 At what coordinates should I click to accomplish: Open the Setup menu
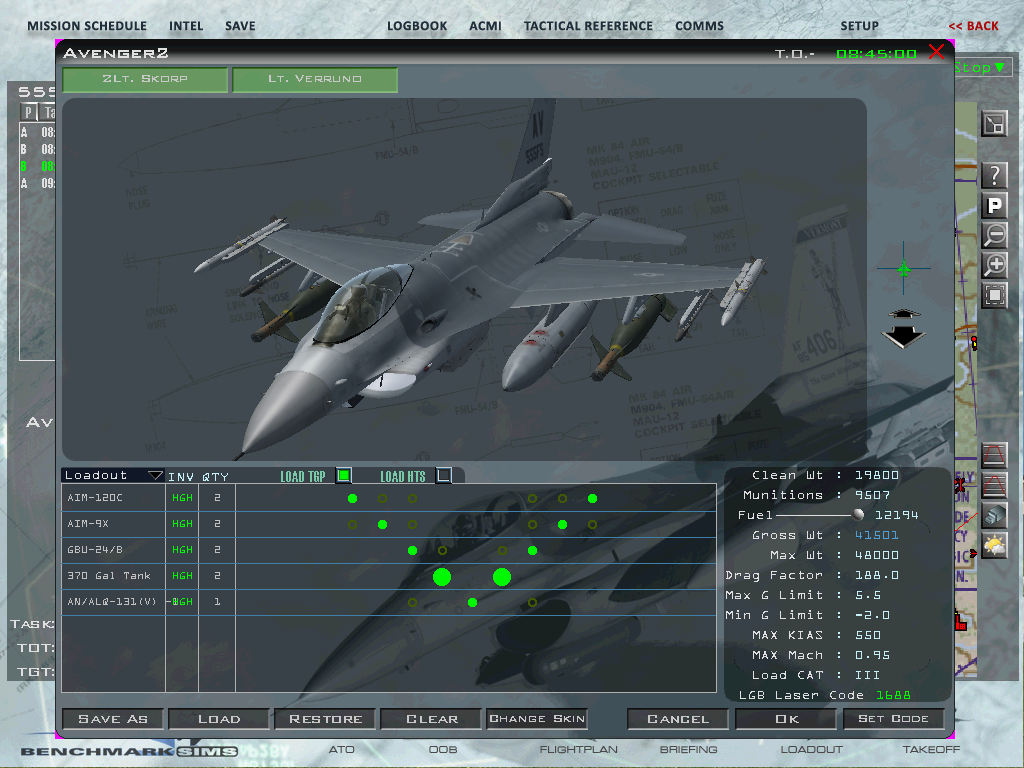[x=859, y=26]
